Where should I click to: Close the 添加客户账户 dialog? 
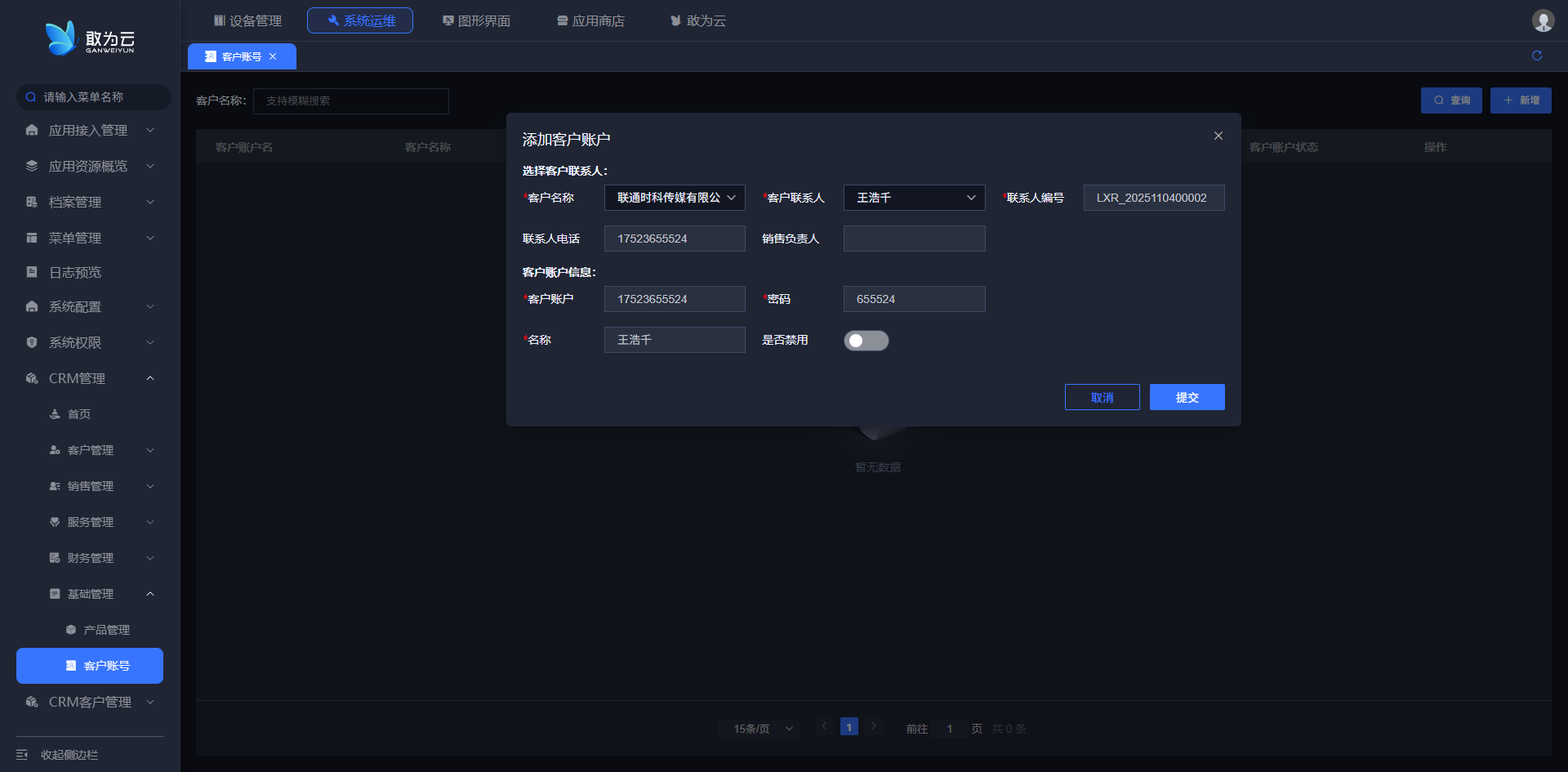(1218, 136)
